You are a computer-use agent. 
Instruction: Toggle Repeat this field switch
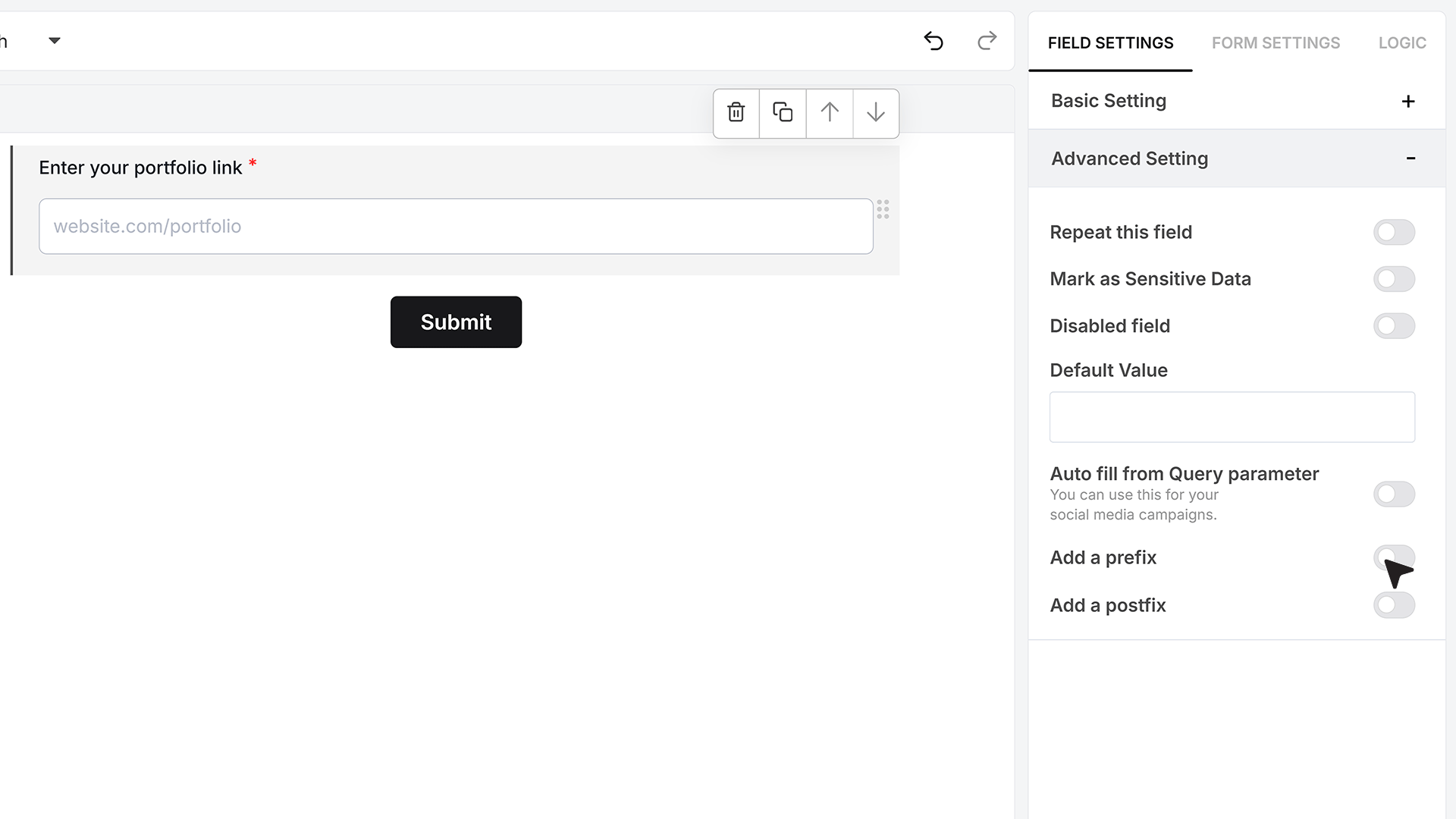click(x=1394, y=232)
